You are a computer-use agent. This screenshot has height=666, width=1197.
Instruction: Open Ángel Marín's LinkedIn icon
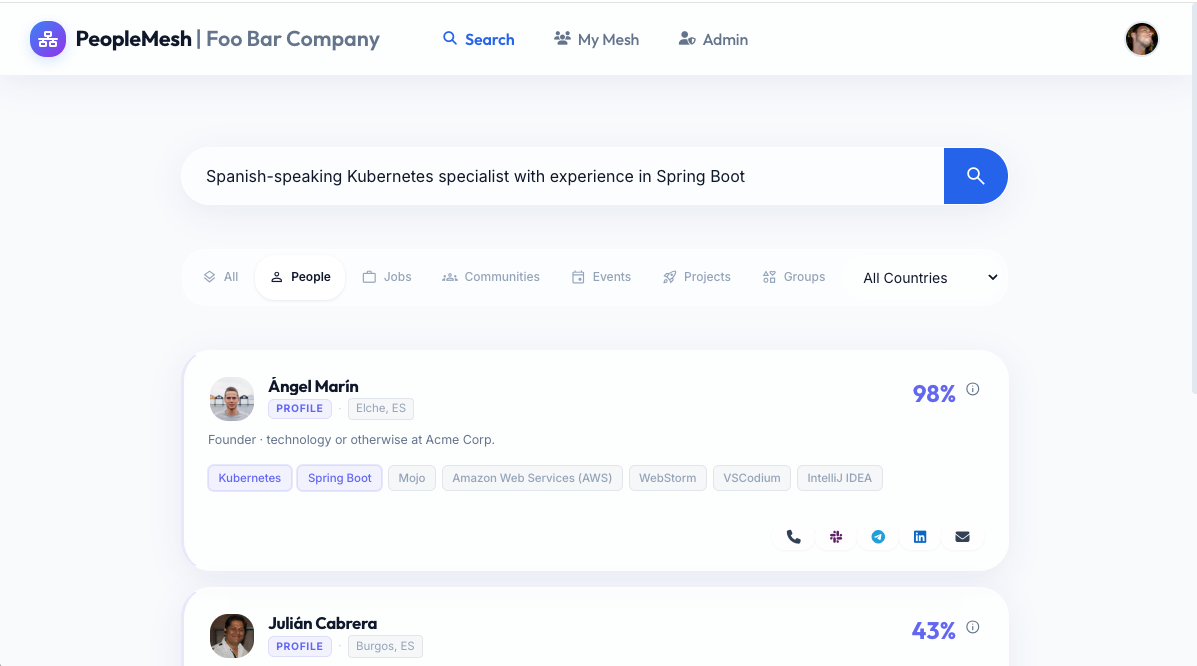pos(920,537)
